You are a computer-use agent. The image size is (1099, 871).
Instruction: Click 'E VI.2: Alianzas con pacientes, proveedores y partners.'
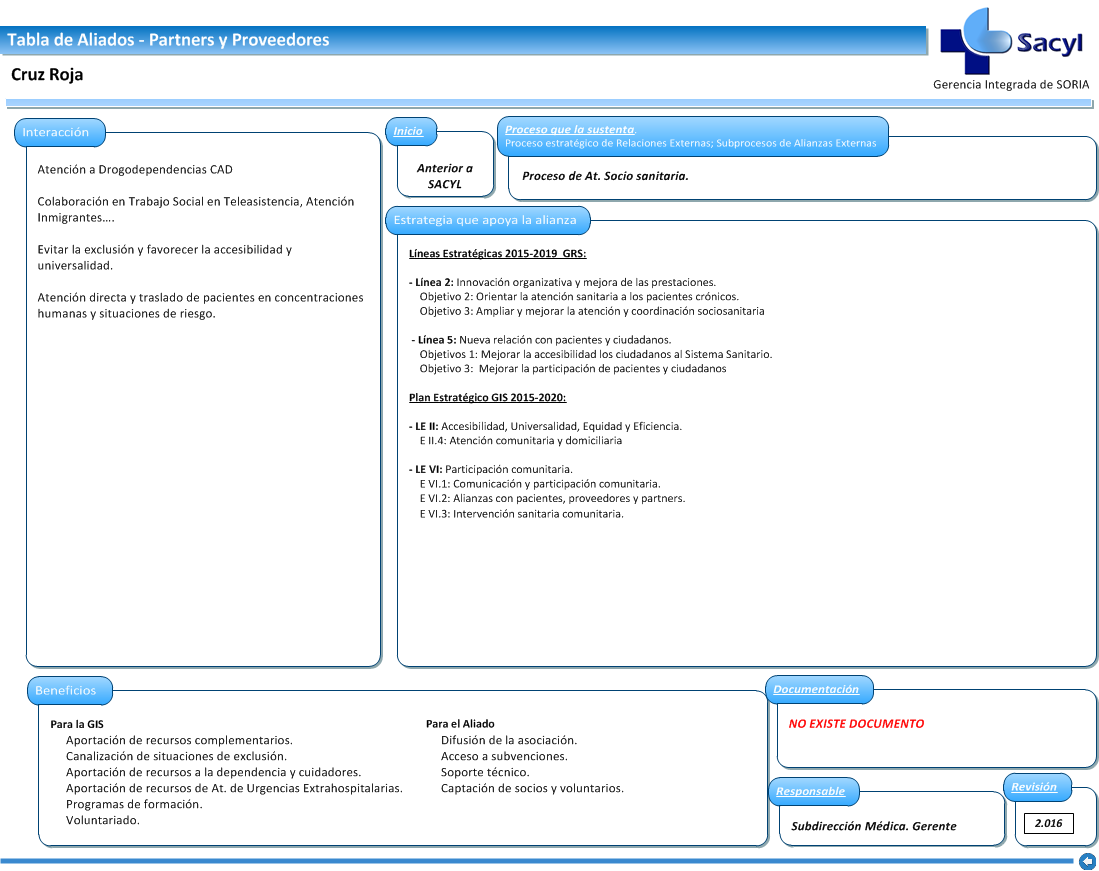[x=552, y=499]
